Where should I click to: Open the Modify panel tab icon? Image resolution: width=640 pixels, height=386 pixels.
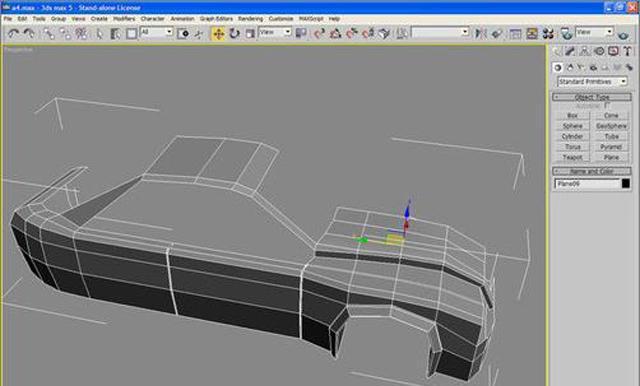click(x=570, y=51)
